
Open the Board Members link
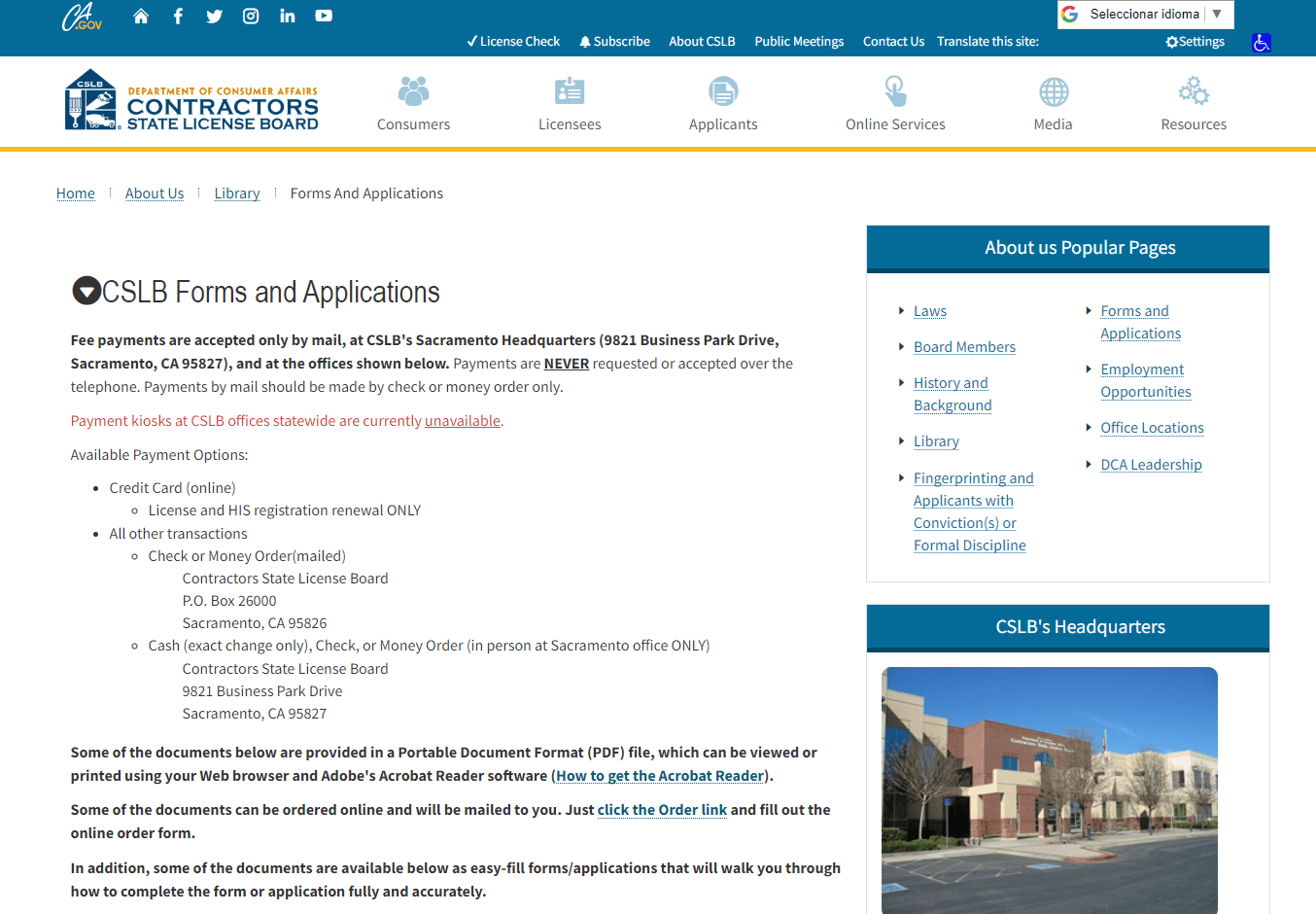964,347
